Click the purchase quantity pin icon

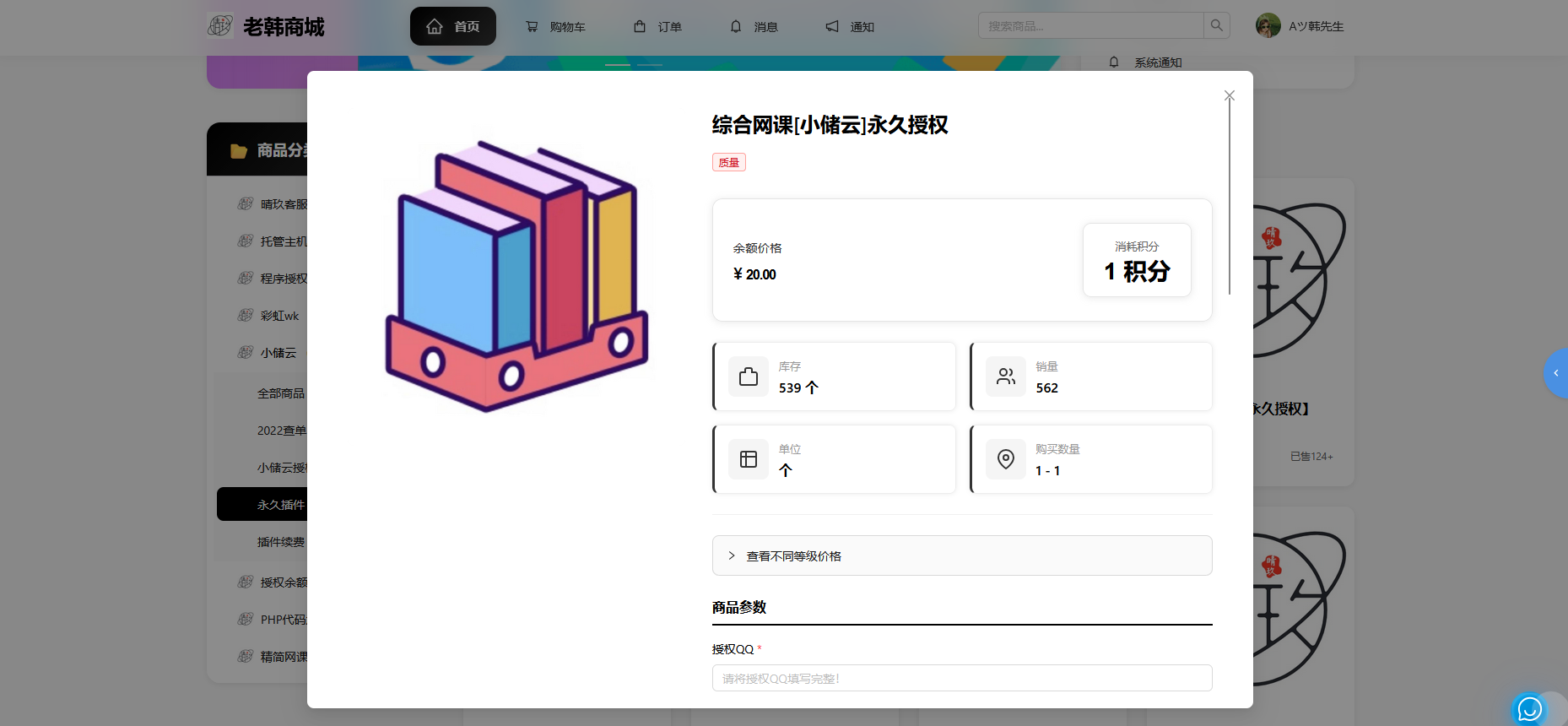[x=1005, y=459]
